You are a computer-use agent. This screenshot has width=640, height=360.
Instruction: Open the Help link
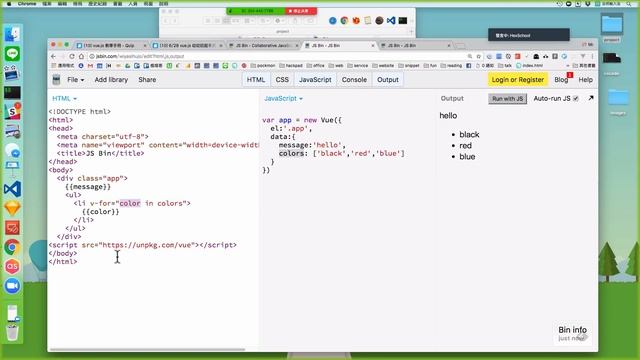pos(585,80)
